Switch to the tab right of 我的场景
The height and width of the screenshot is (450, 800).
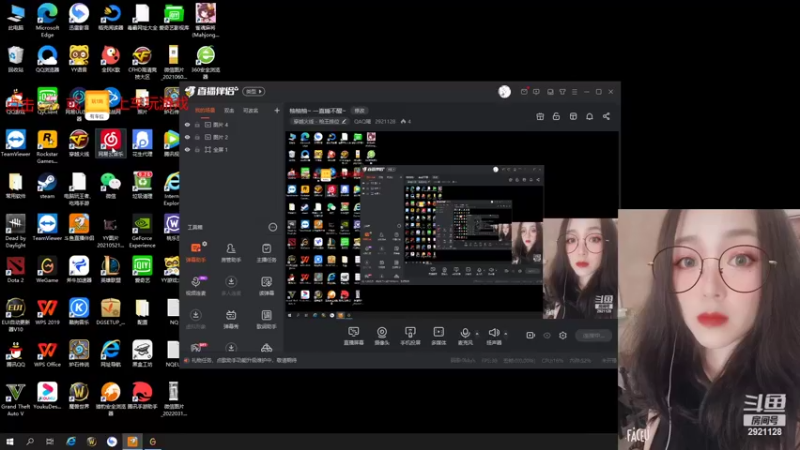click(x=229, y=110)
